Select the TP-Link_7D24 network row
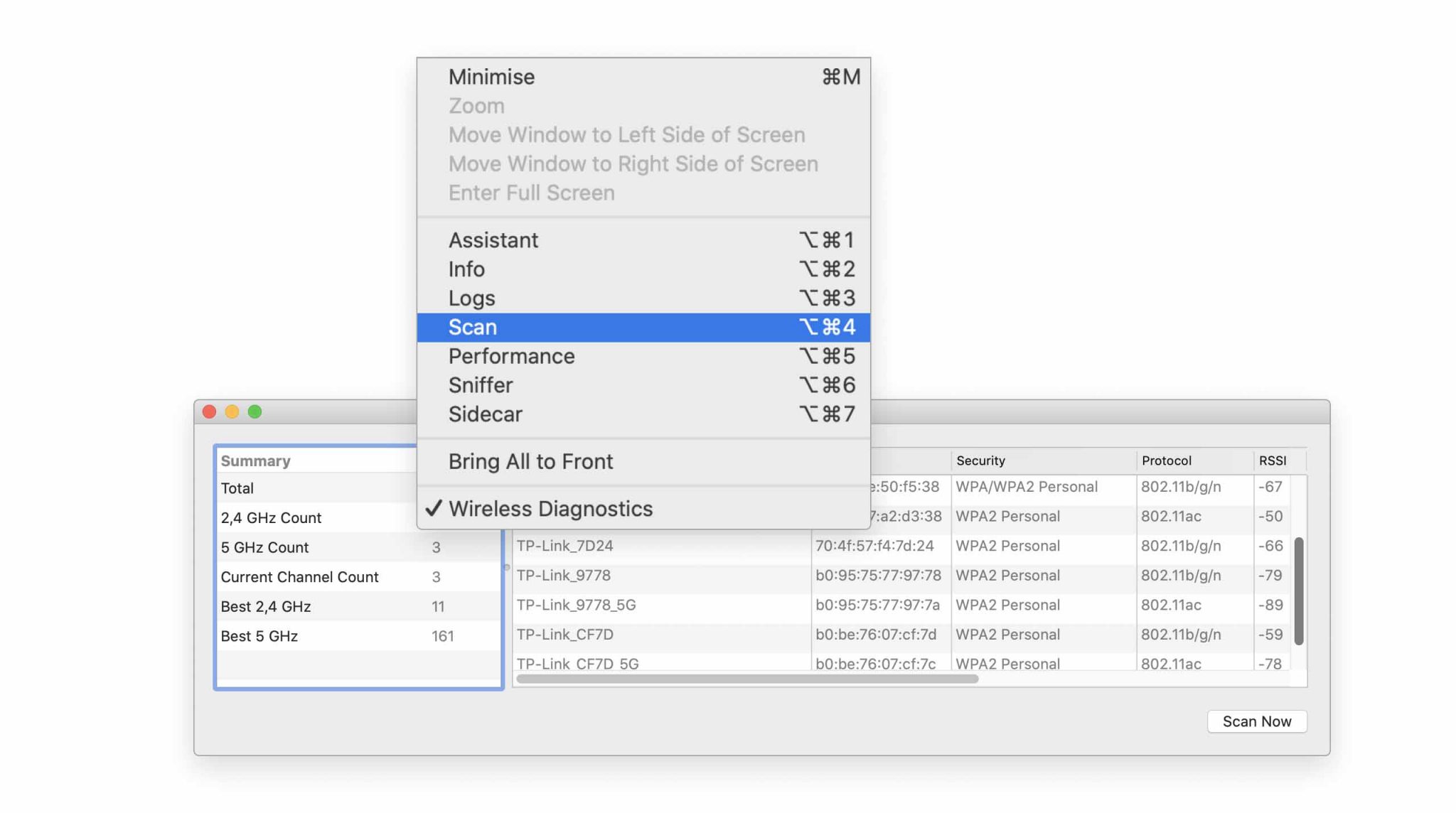Screen dimensions: 1456x813 564,546
